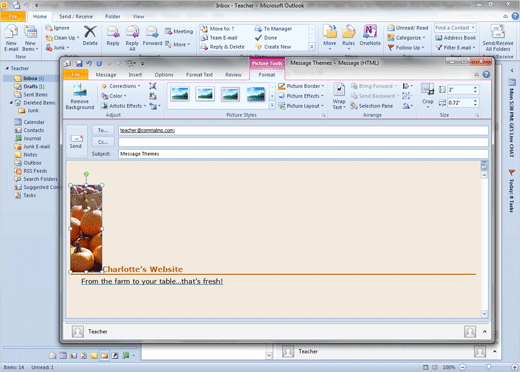520x372 pixels.
Task: Expand the Picture Styles gallery
Action: coord(272,106)
